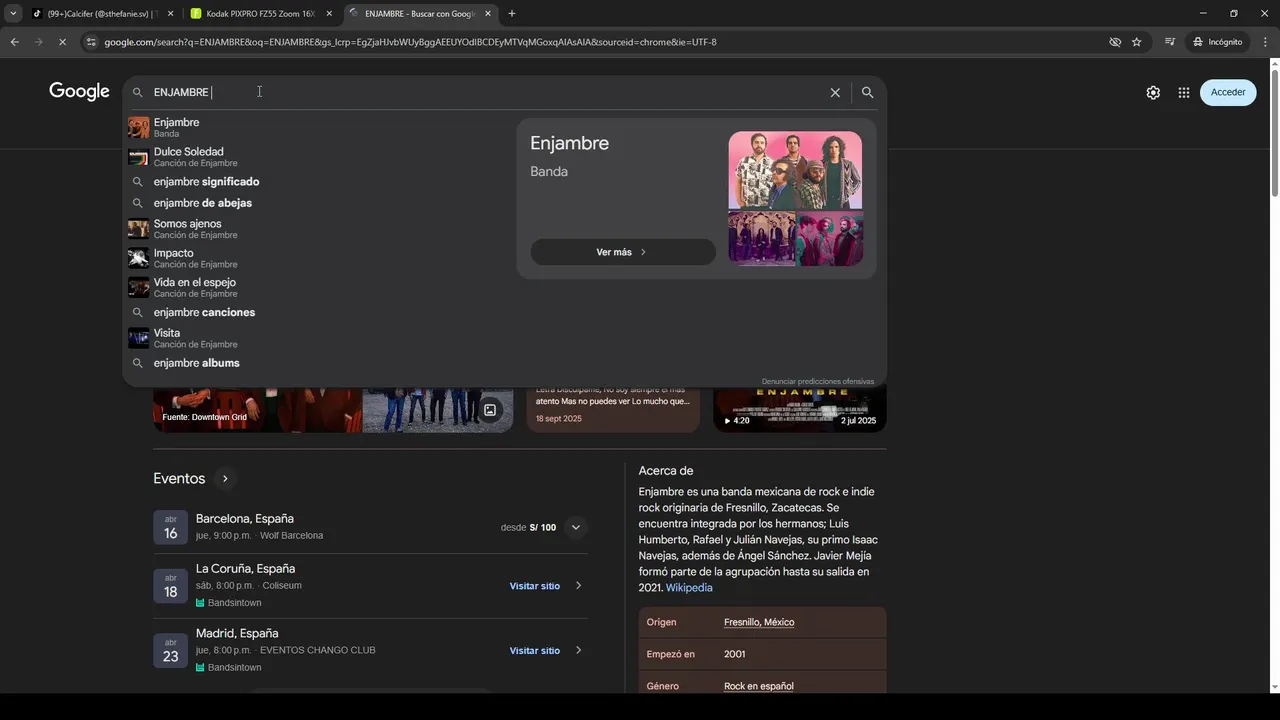Open a new tab with plus button
This screenshot has width=1280, height=720.
coord(512,13)
